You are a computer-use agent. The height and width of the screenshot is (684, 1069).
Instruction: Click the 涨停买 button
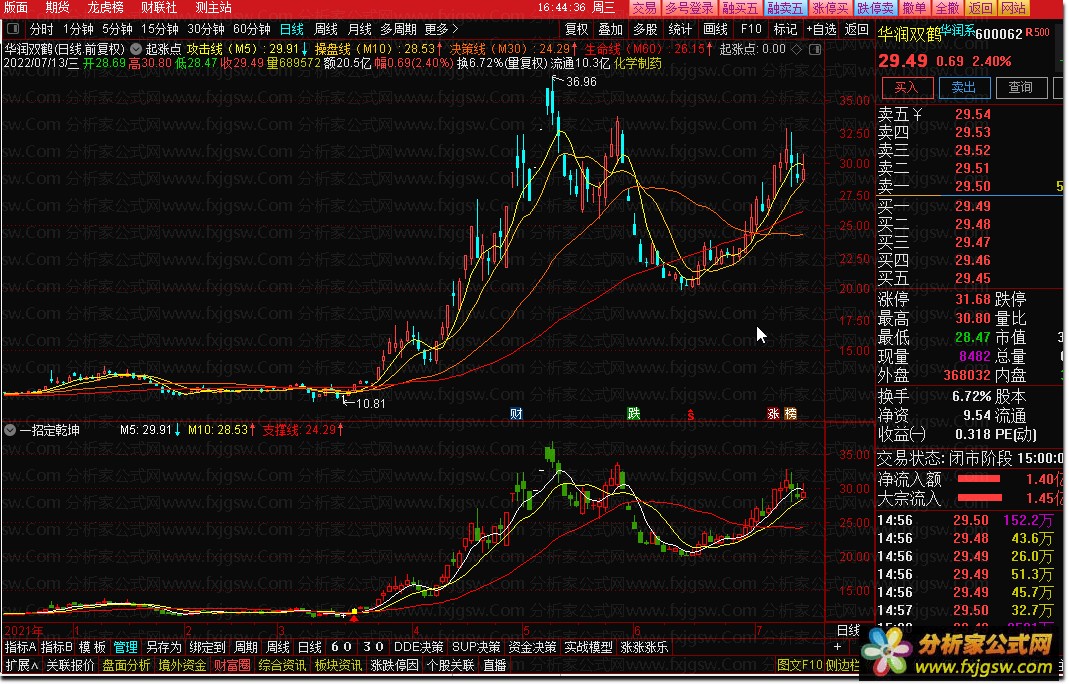coord(830,8)
